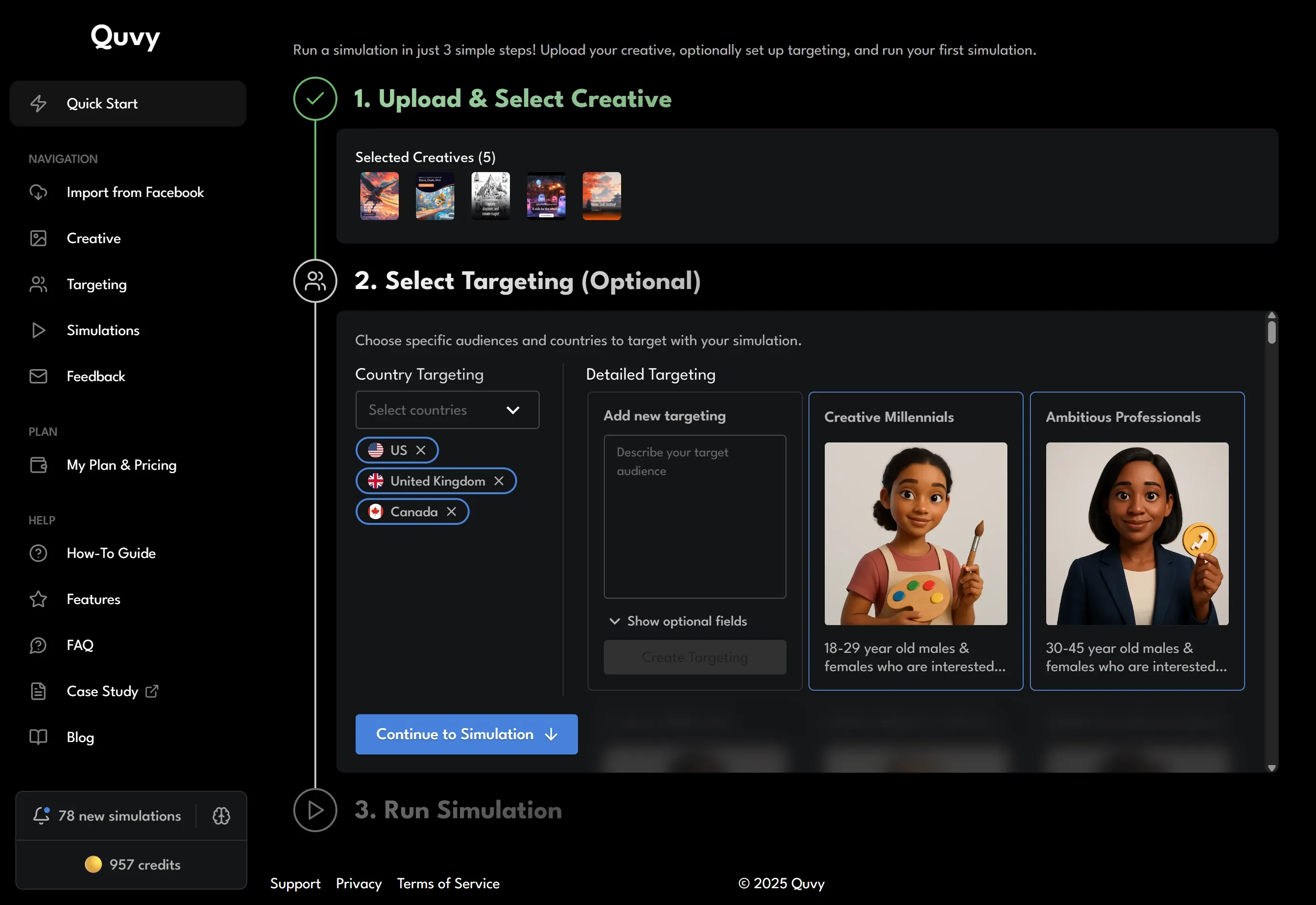Open the Select countries dropdown
Image resolution: width=1316 pixels, height=905 pixels.
447,409
